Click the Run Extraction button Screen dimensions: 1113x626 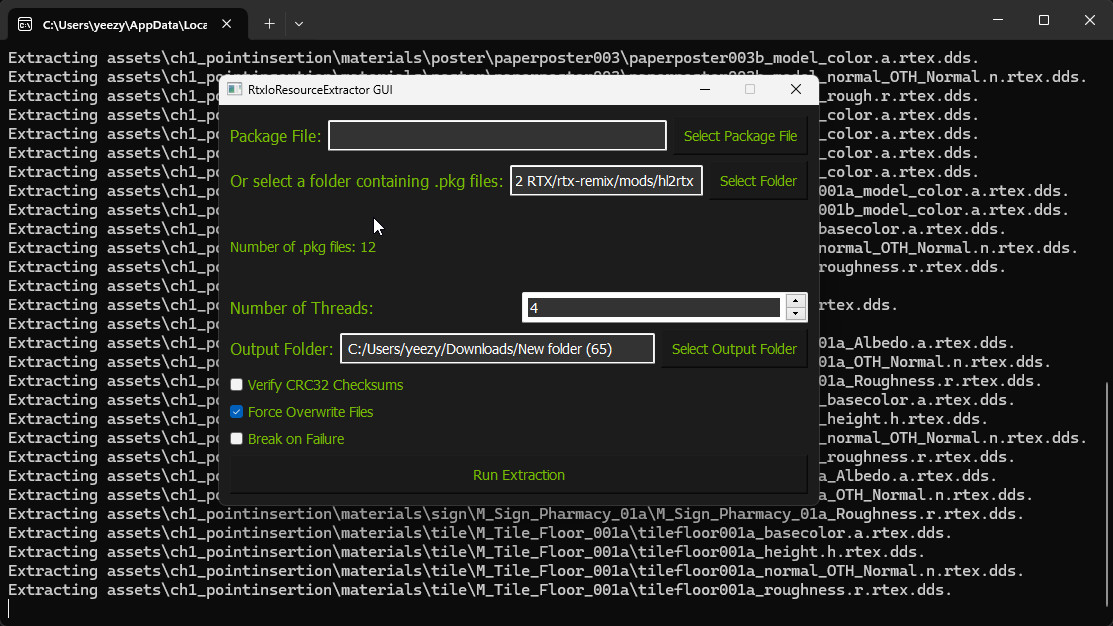pos(518,476)
